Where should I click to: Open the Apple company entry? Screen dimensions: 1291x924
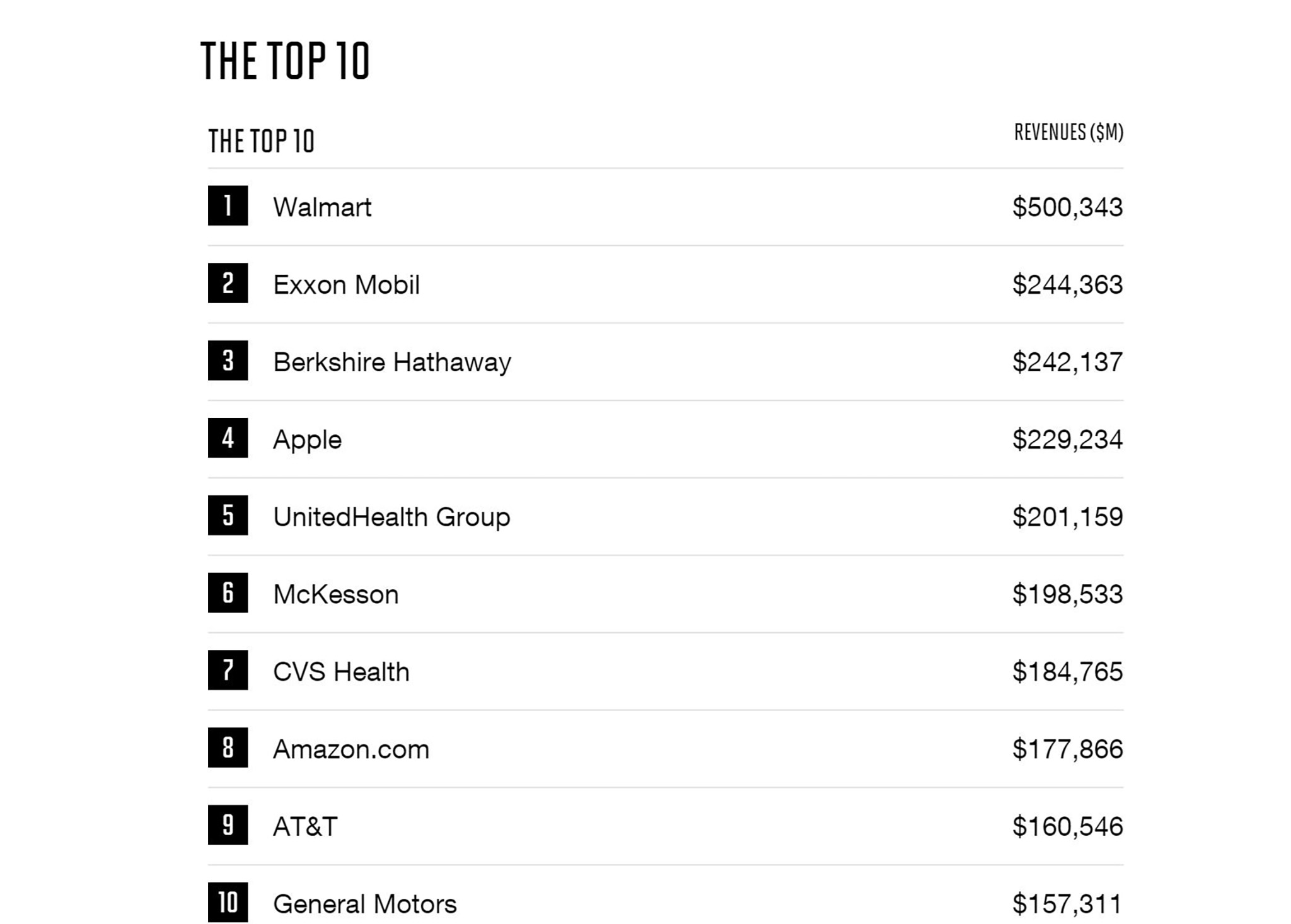coord(307,440)
